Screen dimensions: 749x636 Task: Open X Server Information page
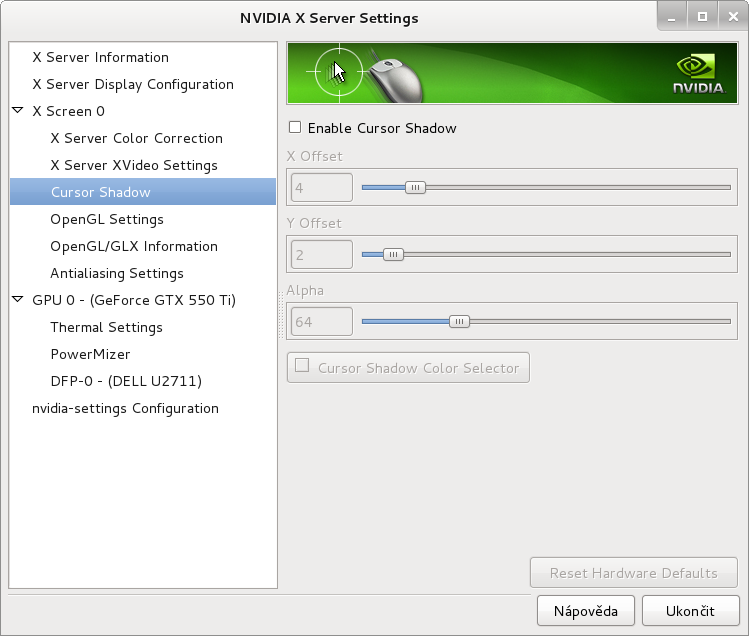100,57
